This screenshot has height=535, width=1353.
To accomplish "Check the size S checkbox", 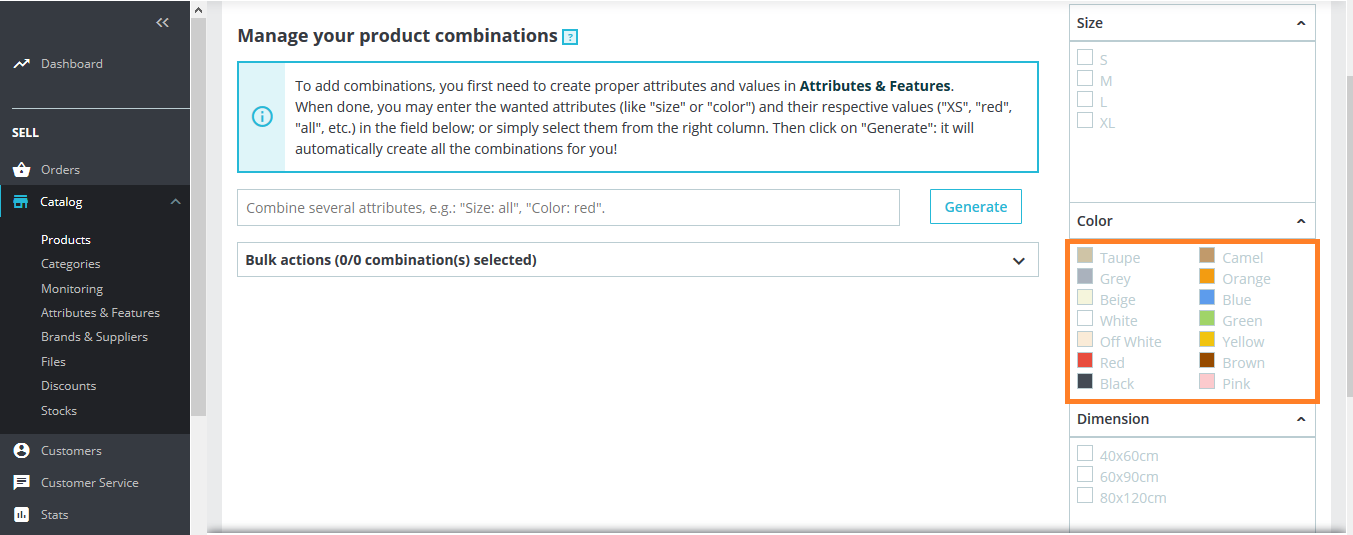I will click(x=1085, y=58).
